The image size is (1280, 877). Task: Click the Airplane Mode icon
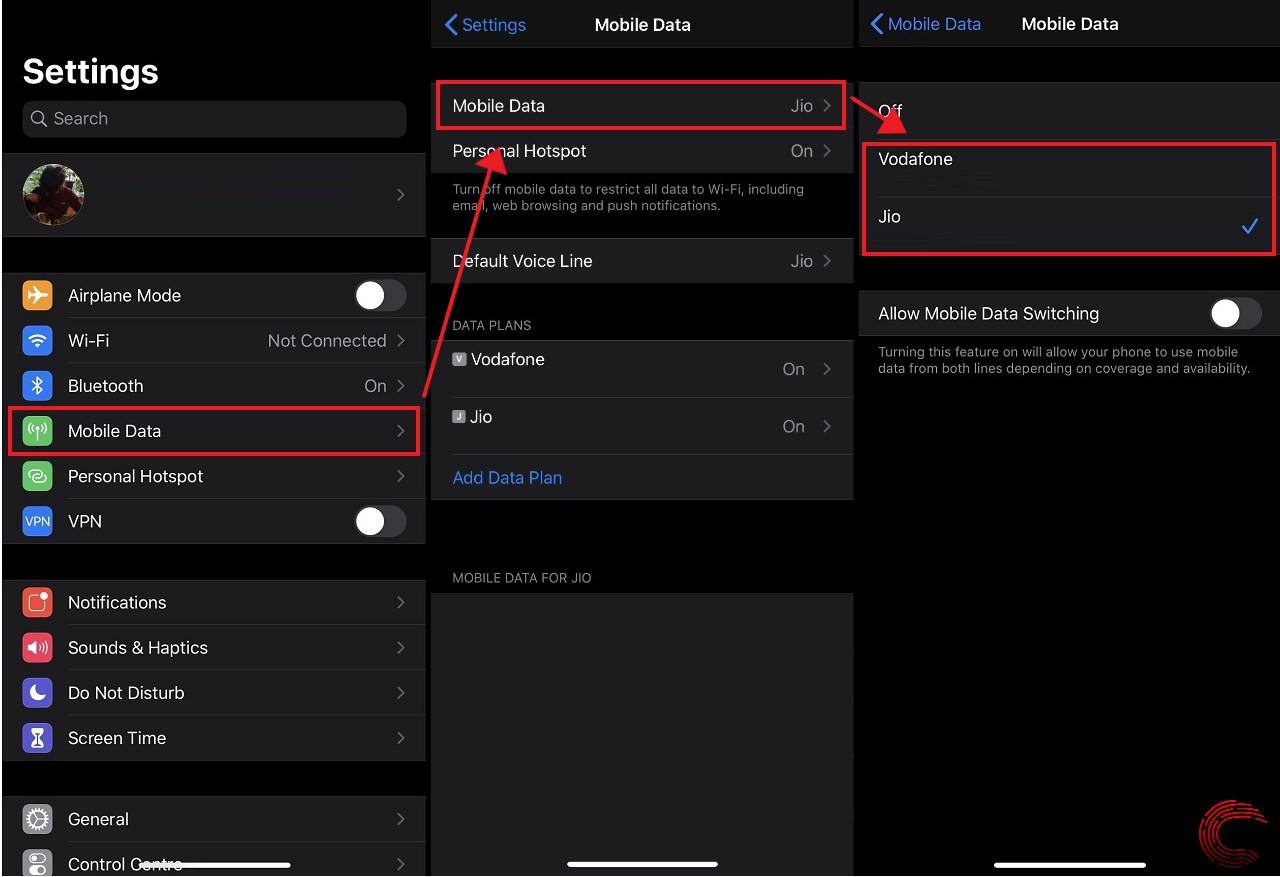(37, 295)
